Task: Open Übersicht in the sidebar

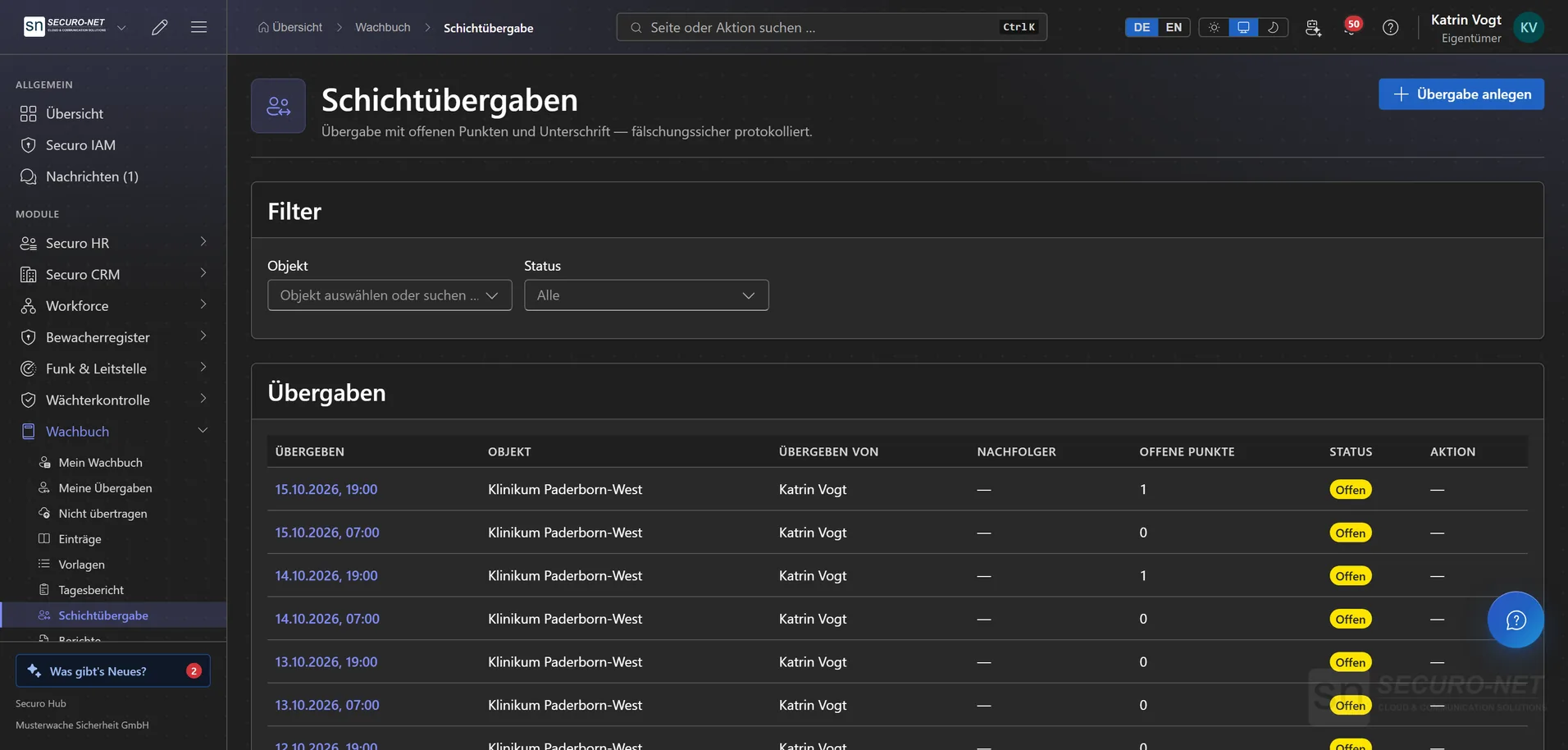Action: [113, 113]
